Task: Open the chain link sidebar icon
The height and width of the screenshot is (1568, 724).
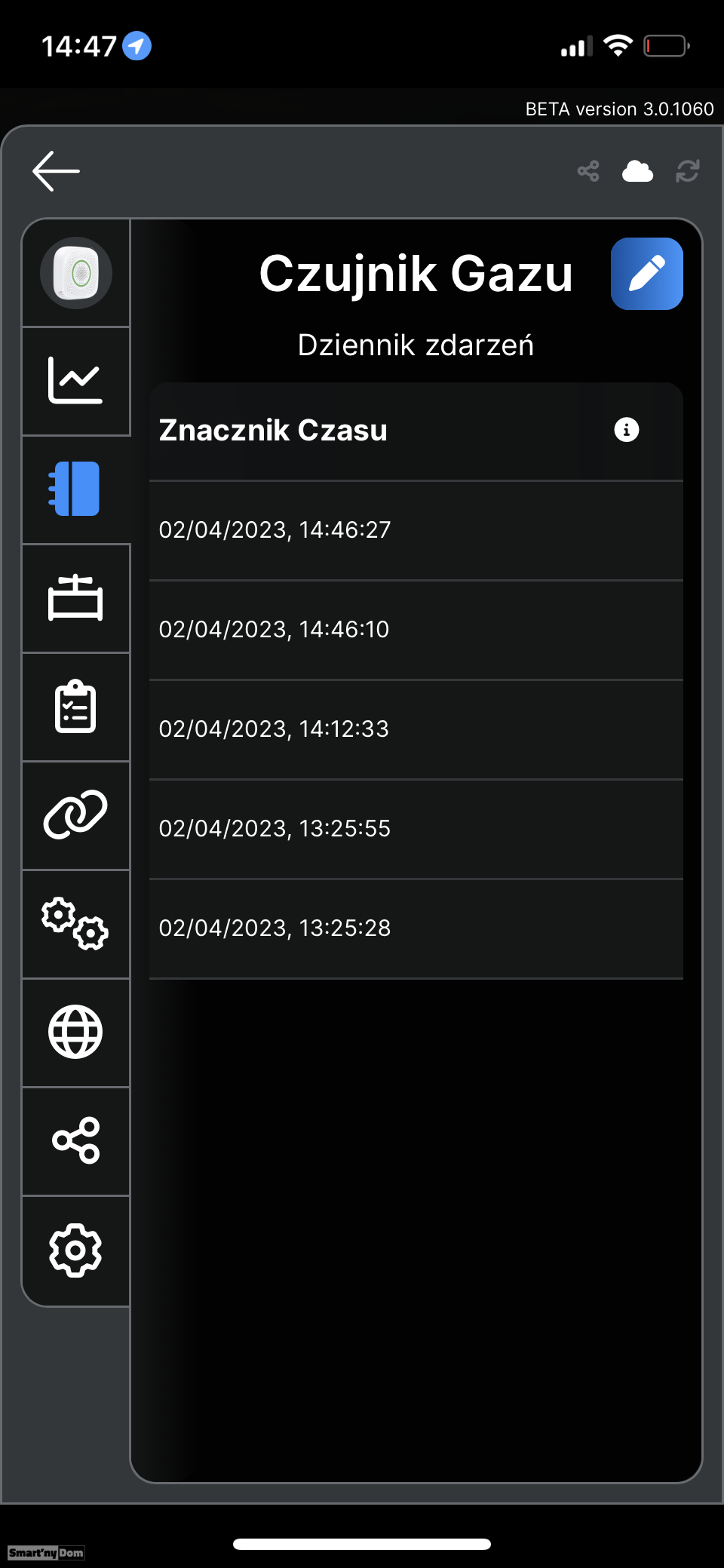Action: [x=75, y=815]
